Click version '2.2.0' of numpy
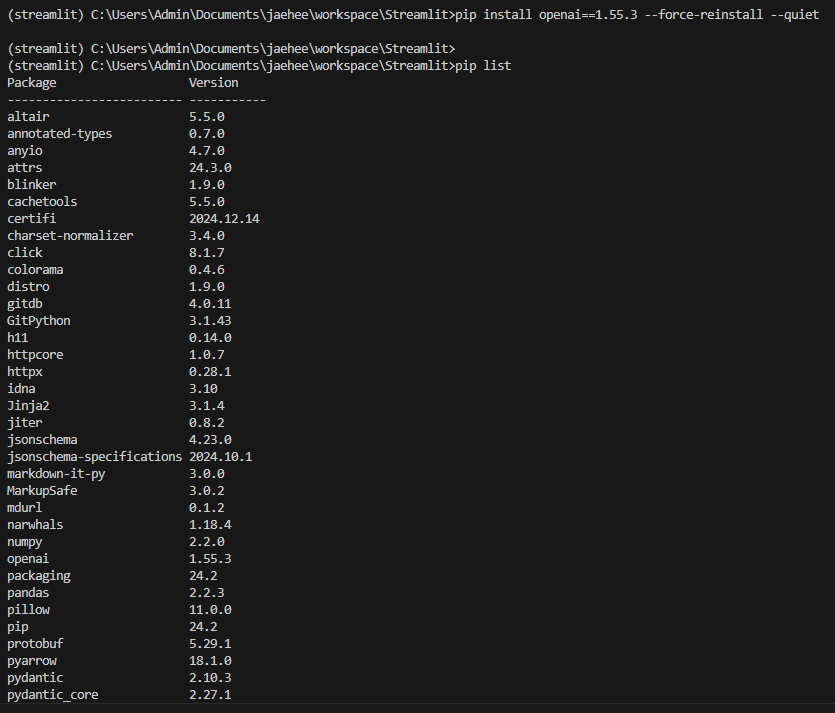This screenshot has height=713, width=835. click(x=207, y=543)
